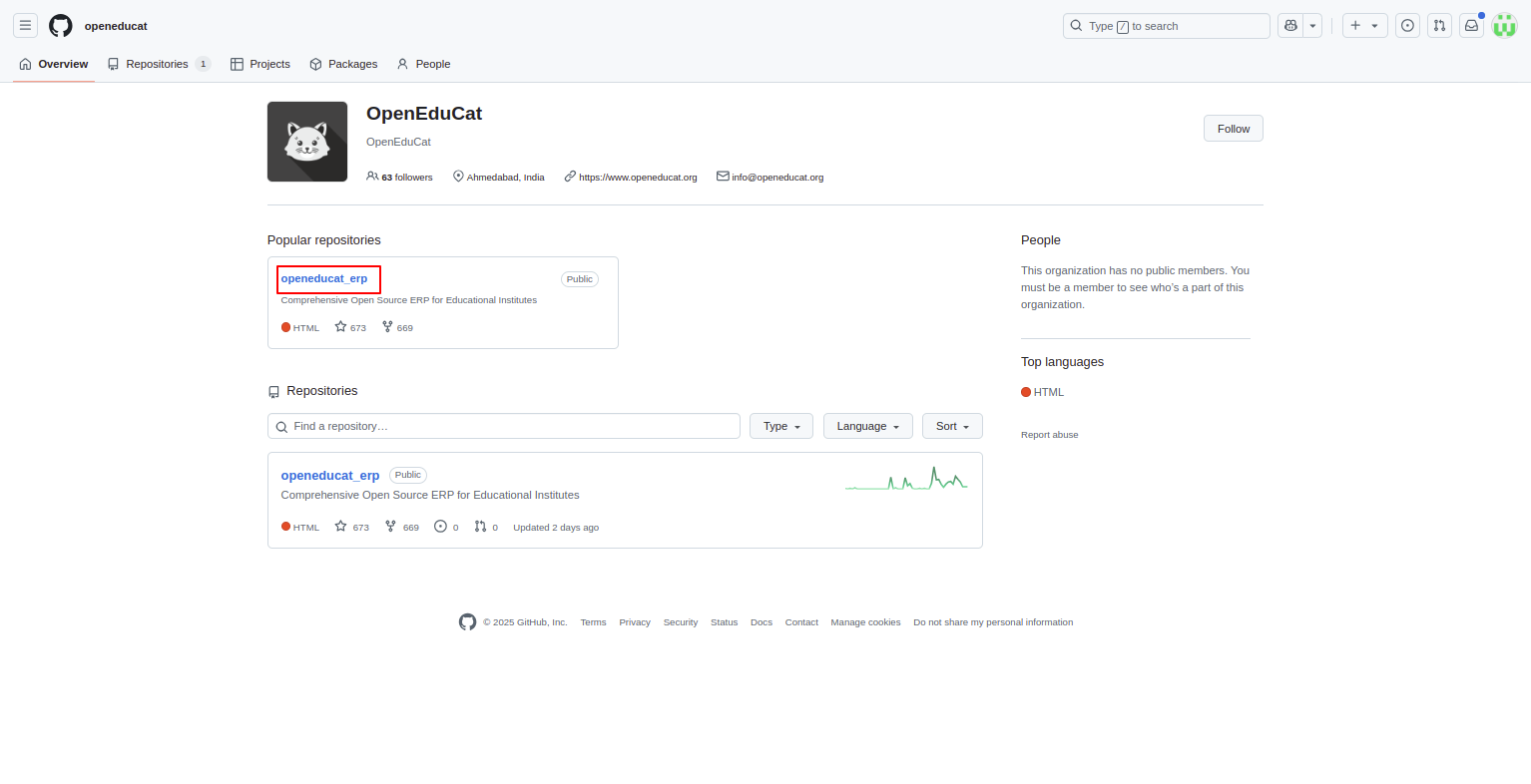Expand the Copilot dropdown arrow
The height and width of the screenshot is (784, 1531).
pos(1312,26)
